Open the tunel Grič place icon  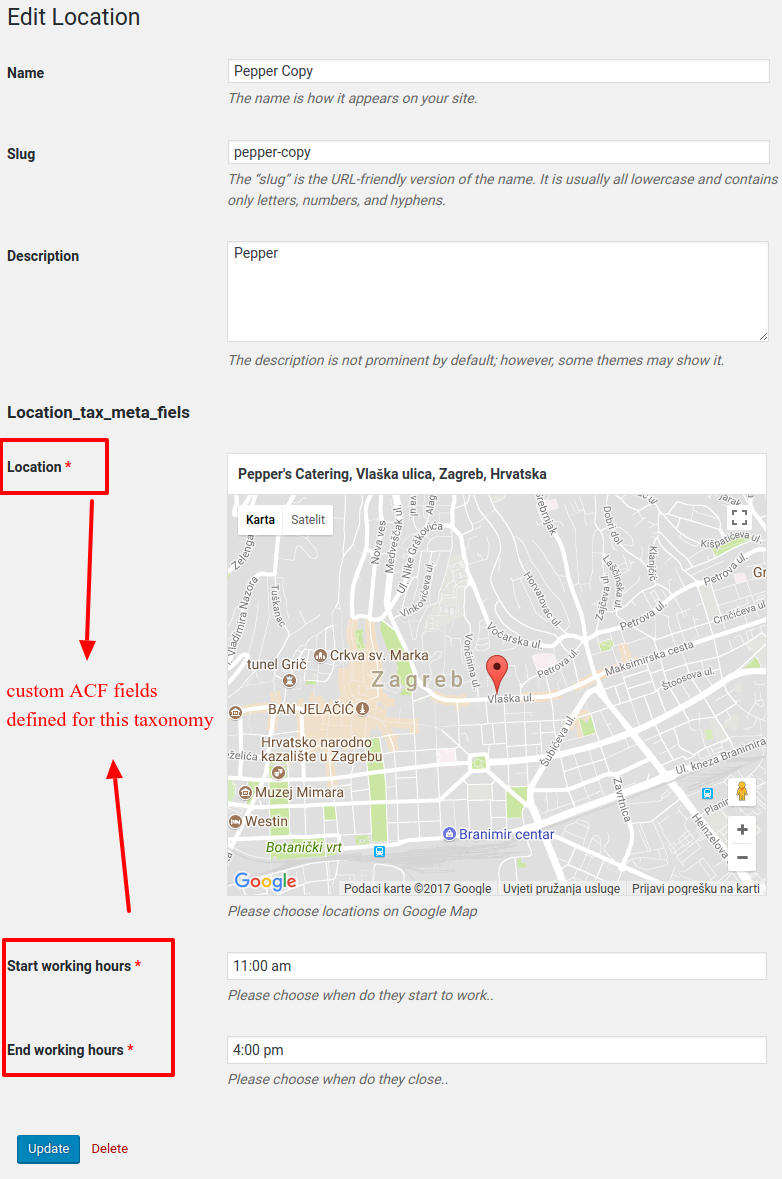click(x=289, y=680)
